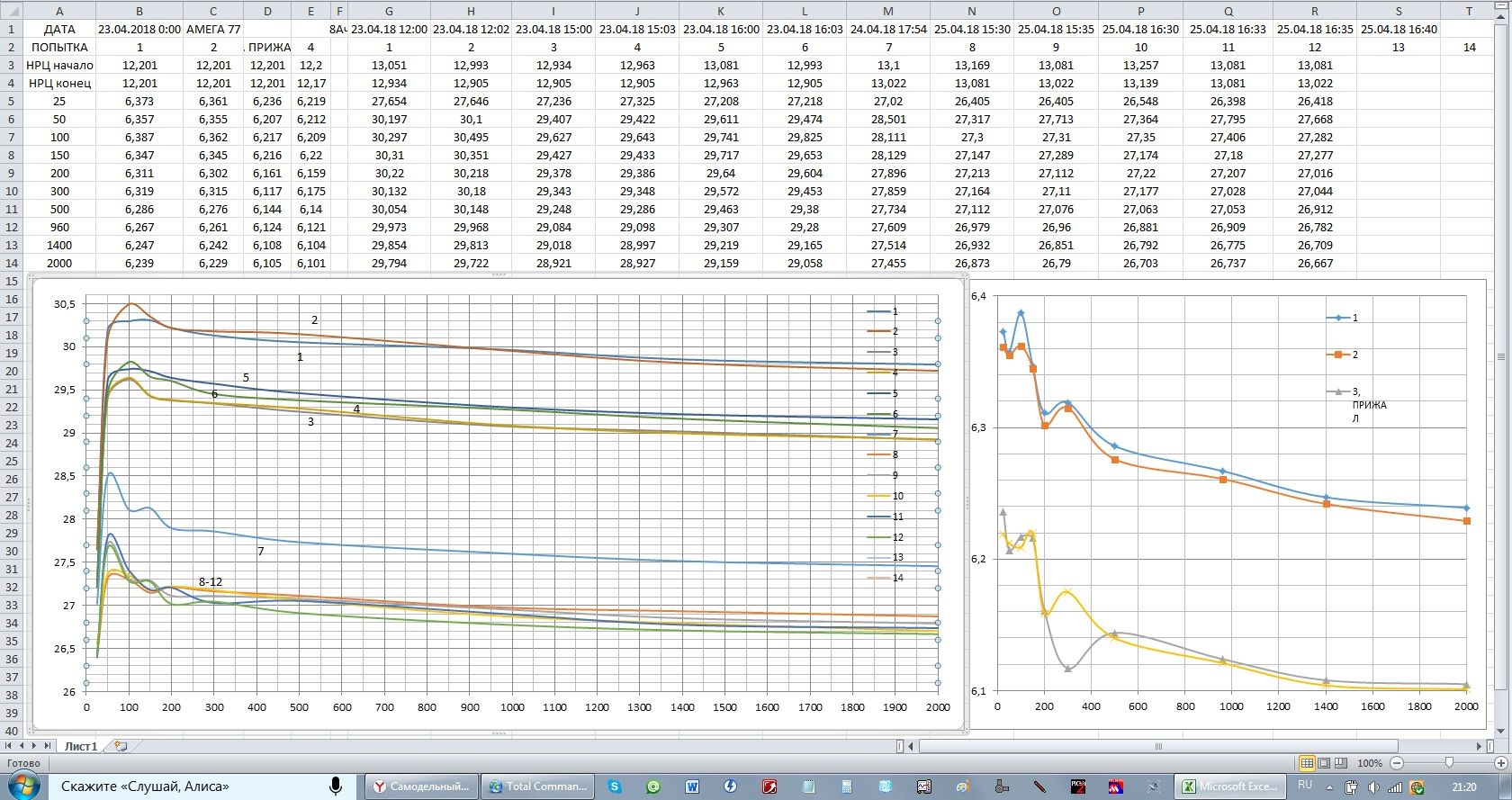Click cell НРЦ конец
Image resolution: width=1512 pixels, height=800 pixels.
point(59,83)
